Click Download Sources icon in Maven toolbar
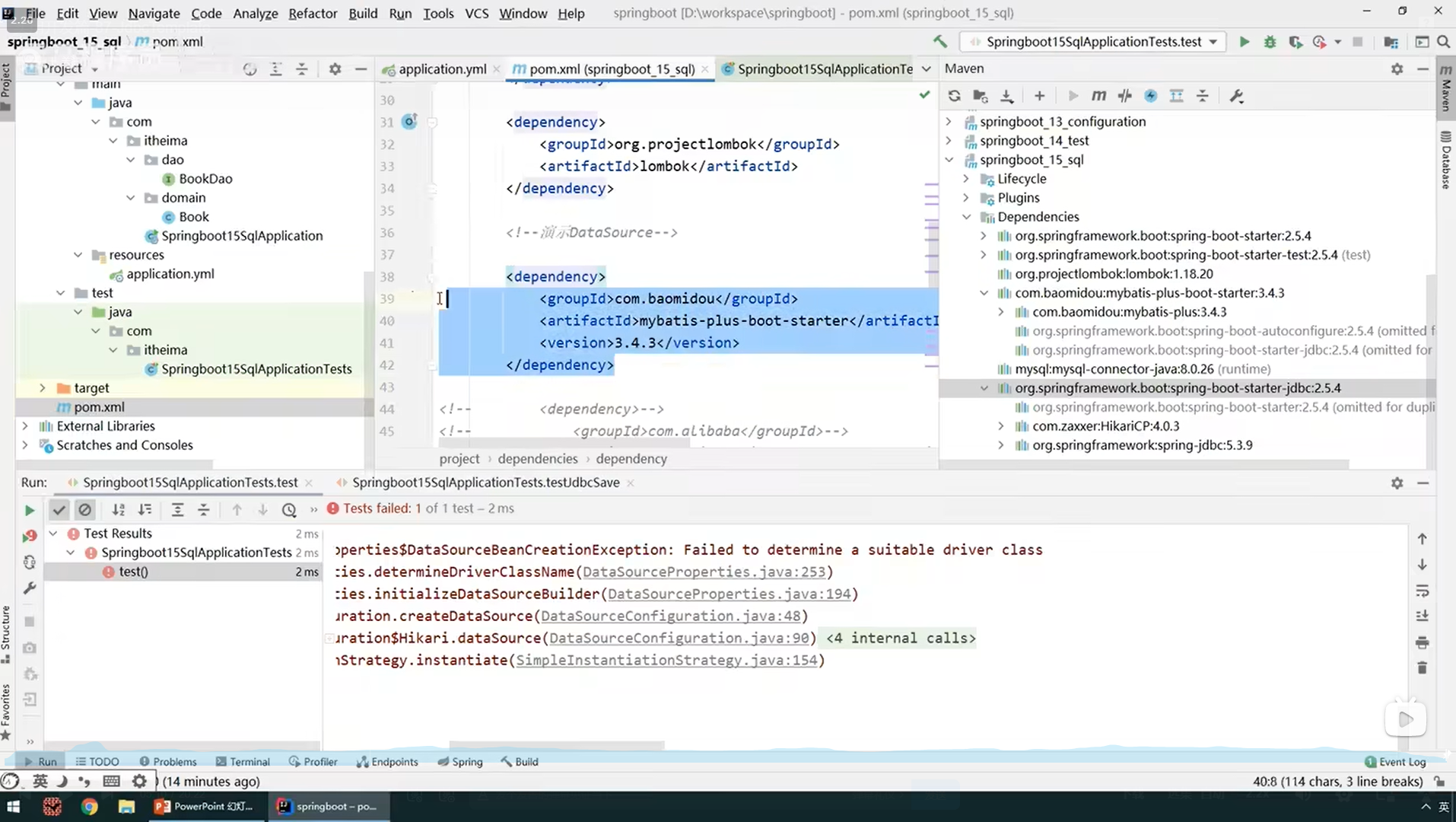Image resolution: width=1456 pixels, height=822 pixels. [x=1006, y=96]
